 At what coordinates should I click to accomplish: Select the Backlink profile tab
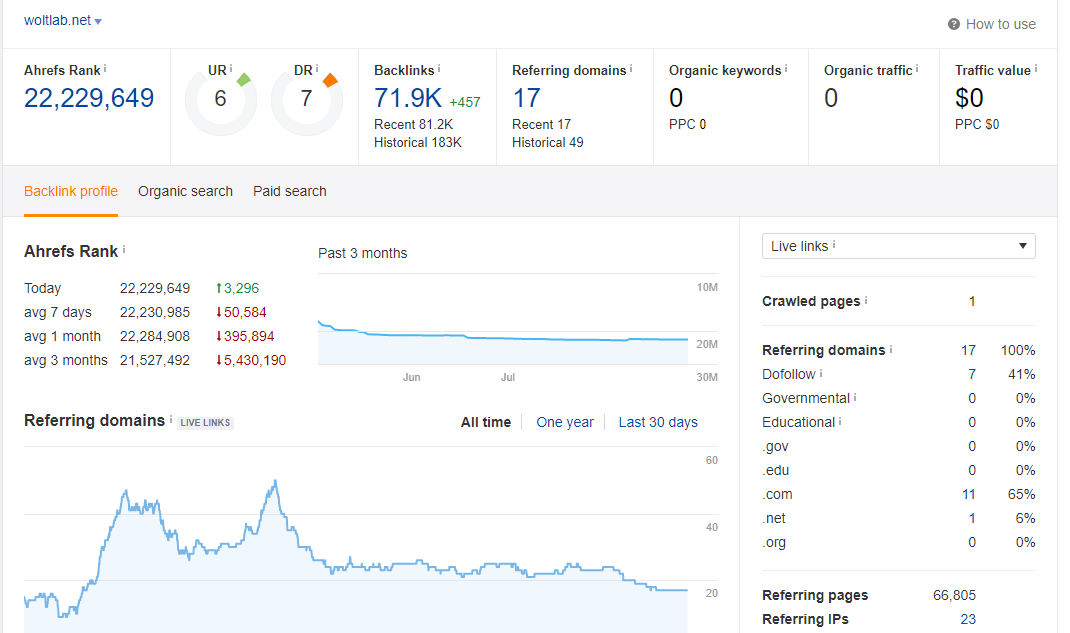(70, 191)
